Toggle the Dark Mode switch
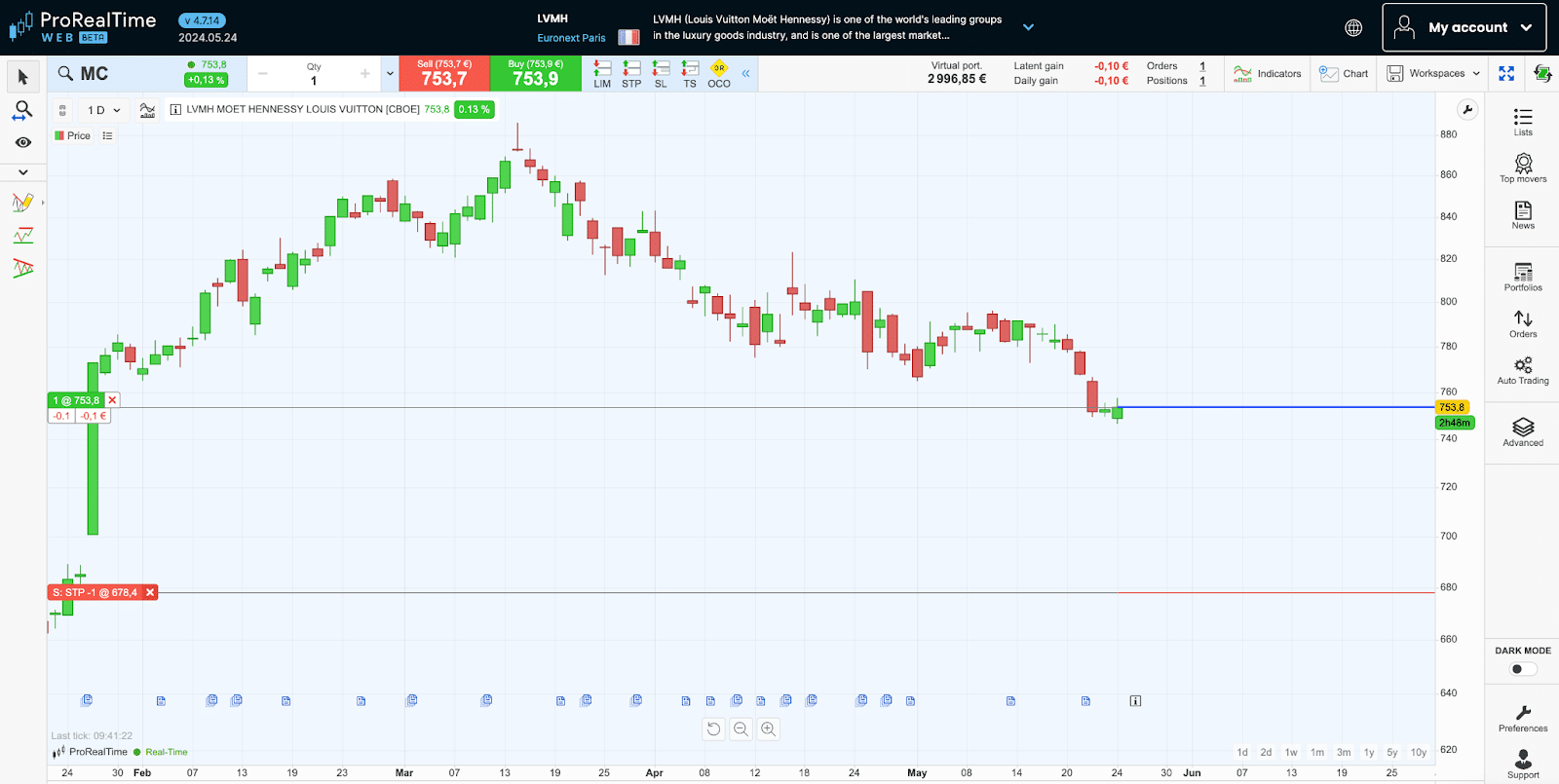1559x784 pixels. tap(1523, 669)
